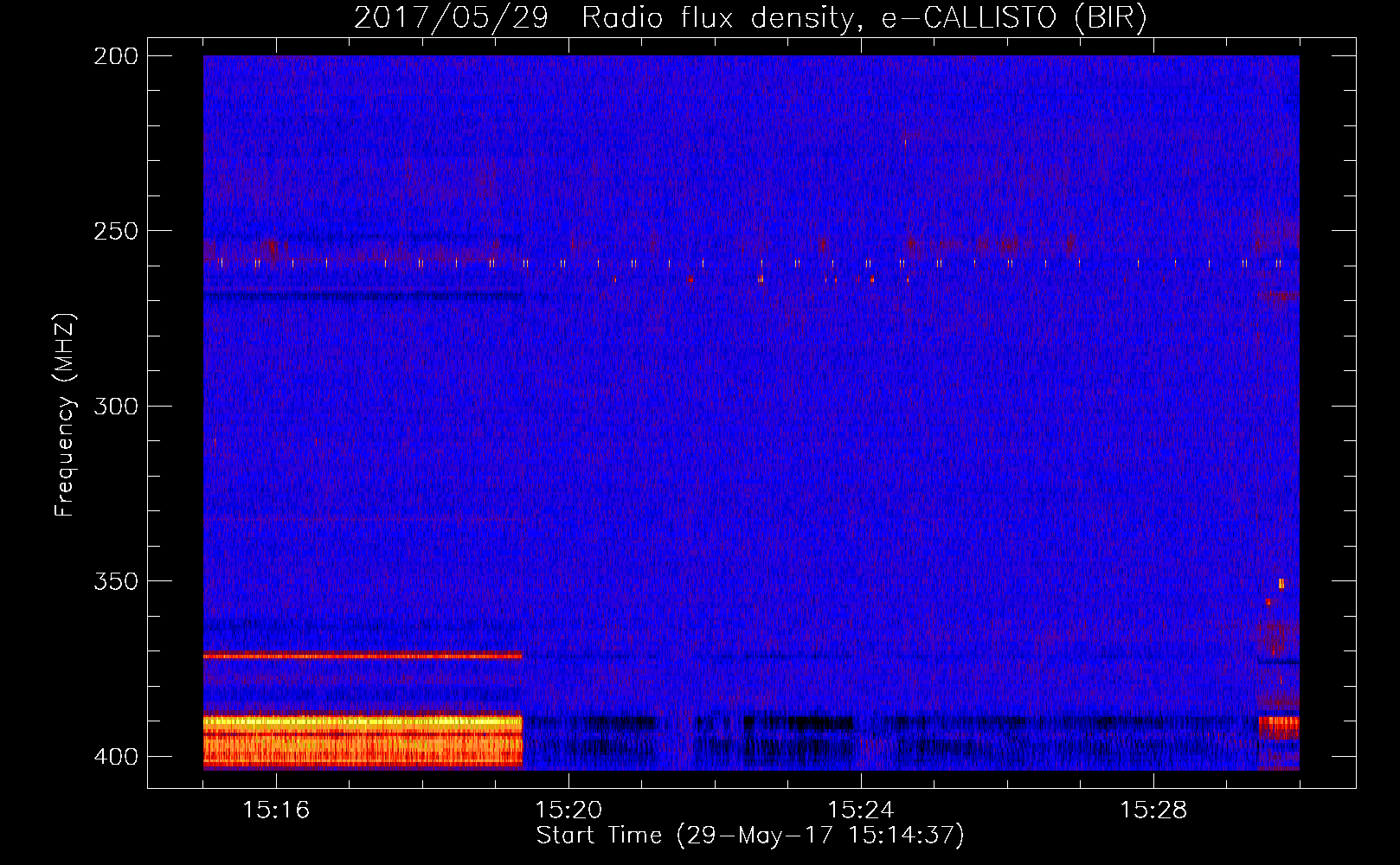Click the 'Start Time (29-May-17 15:14:37)' label
The width and height of the screenshot is (1400, 865).
click(x=750, y=836)
